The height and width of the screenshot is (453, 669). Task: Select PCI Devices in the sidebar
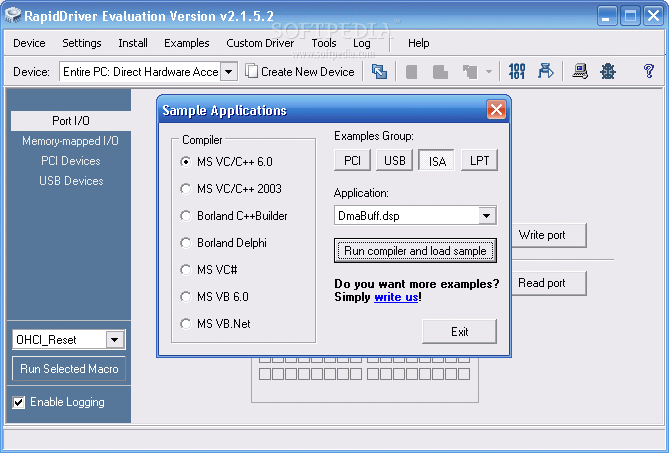point(71,161)
